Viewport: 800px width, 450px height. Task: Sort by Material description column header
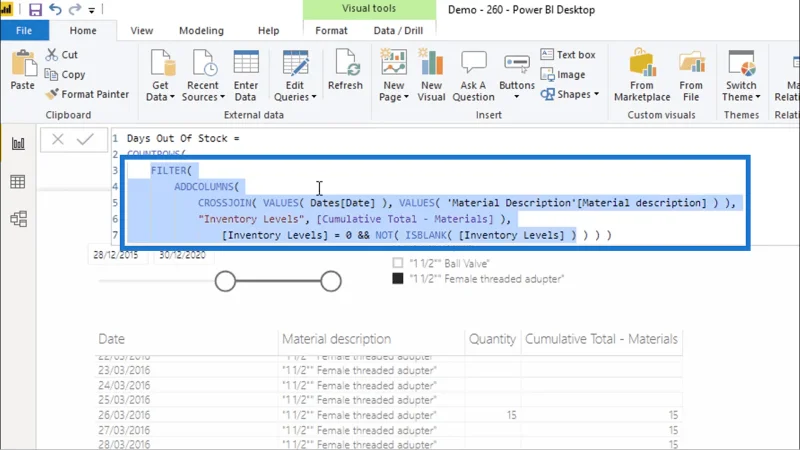(336, 339)
